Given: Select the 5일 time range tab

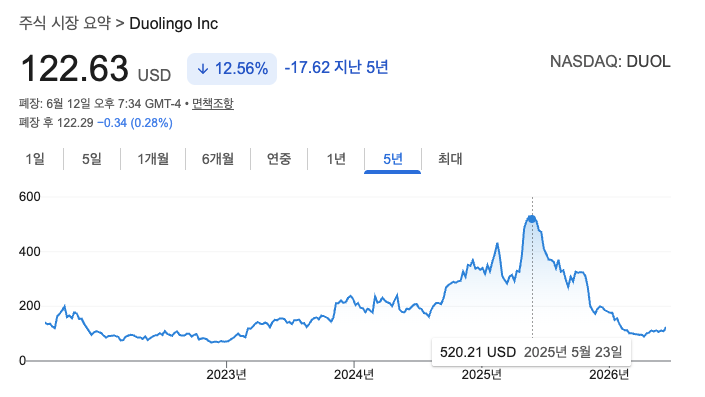Looking at the screenshot, I should tap(92, 159).
